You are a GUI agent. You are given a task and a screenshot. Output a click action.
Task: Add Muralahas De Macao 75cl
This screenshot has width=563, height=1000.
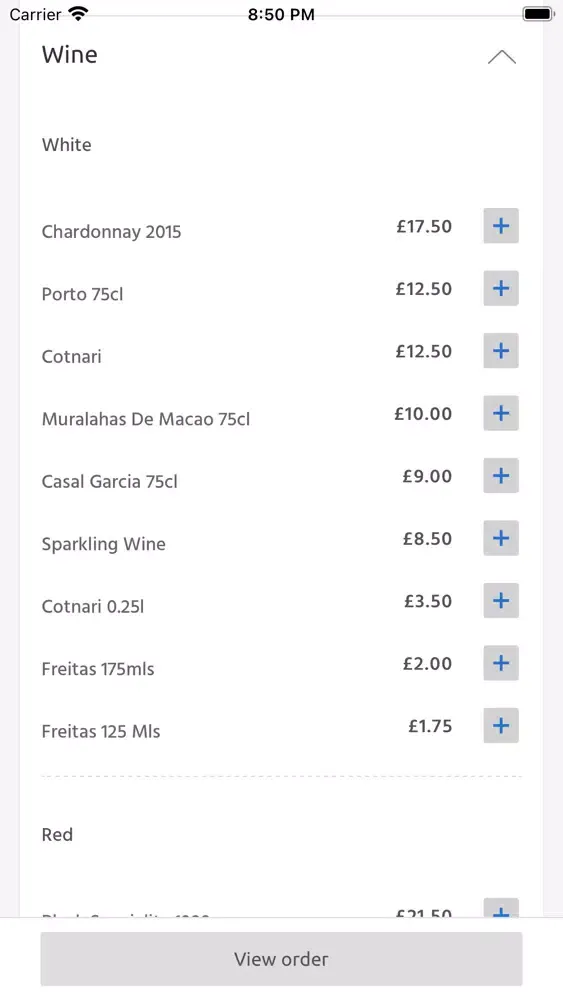pos(501,413)
